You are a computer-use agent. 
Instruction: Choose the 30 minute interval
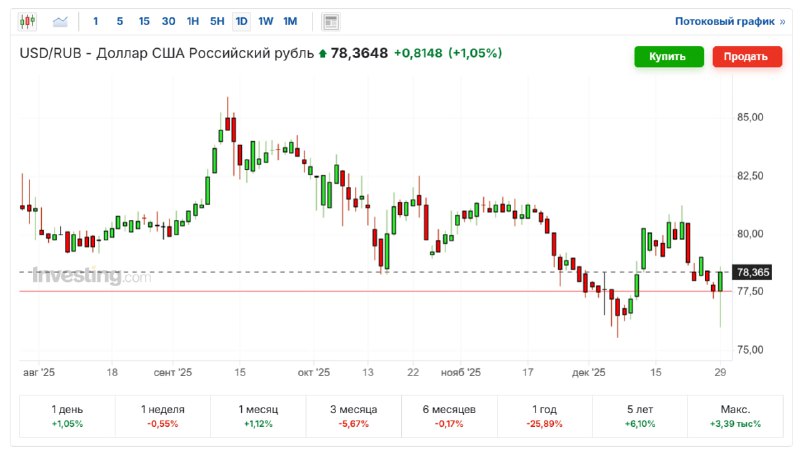pyautogui.click(x=168, y=21)
